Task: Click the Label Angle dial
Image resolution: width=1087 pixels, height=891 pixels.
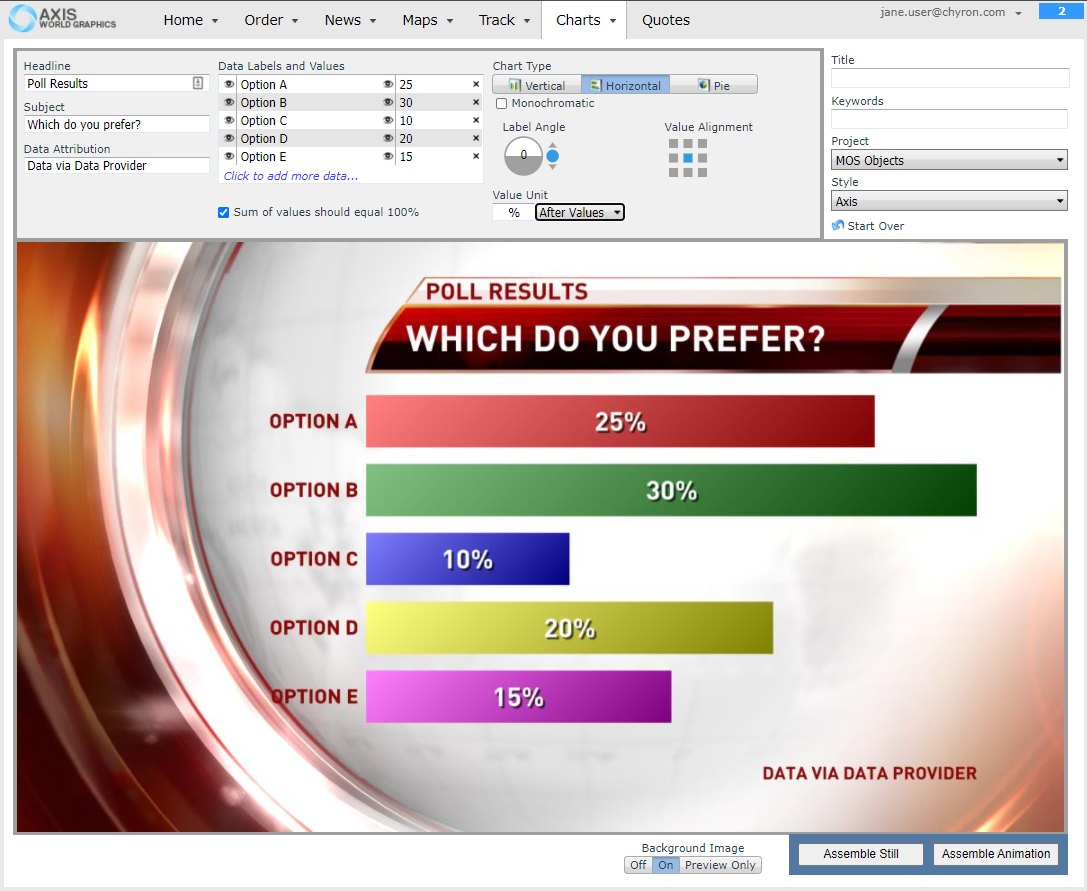Action: pos(523,155)
